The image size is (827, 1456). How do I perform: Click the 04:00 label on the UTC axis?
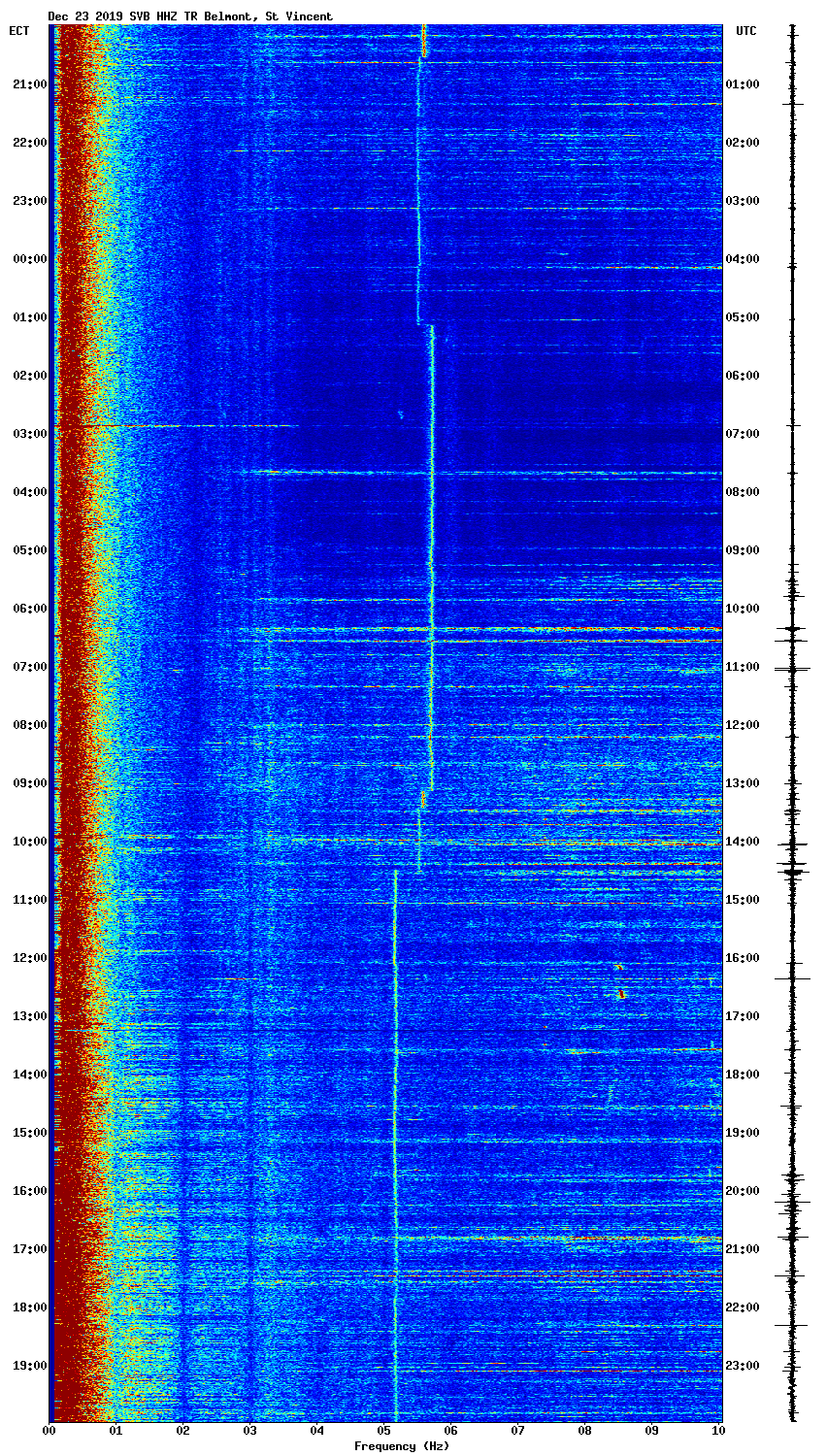[x=743, y=259]
